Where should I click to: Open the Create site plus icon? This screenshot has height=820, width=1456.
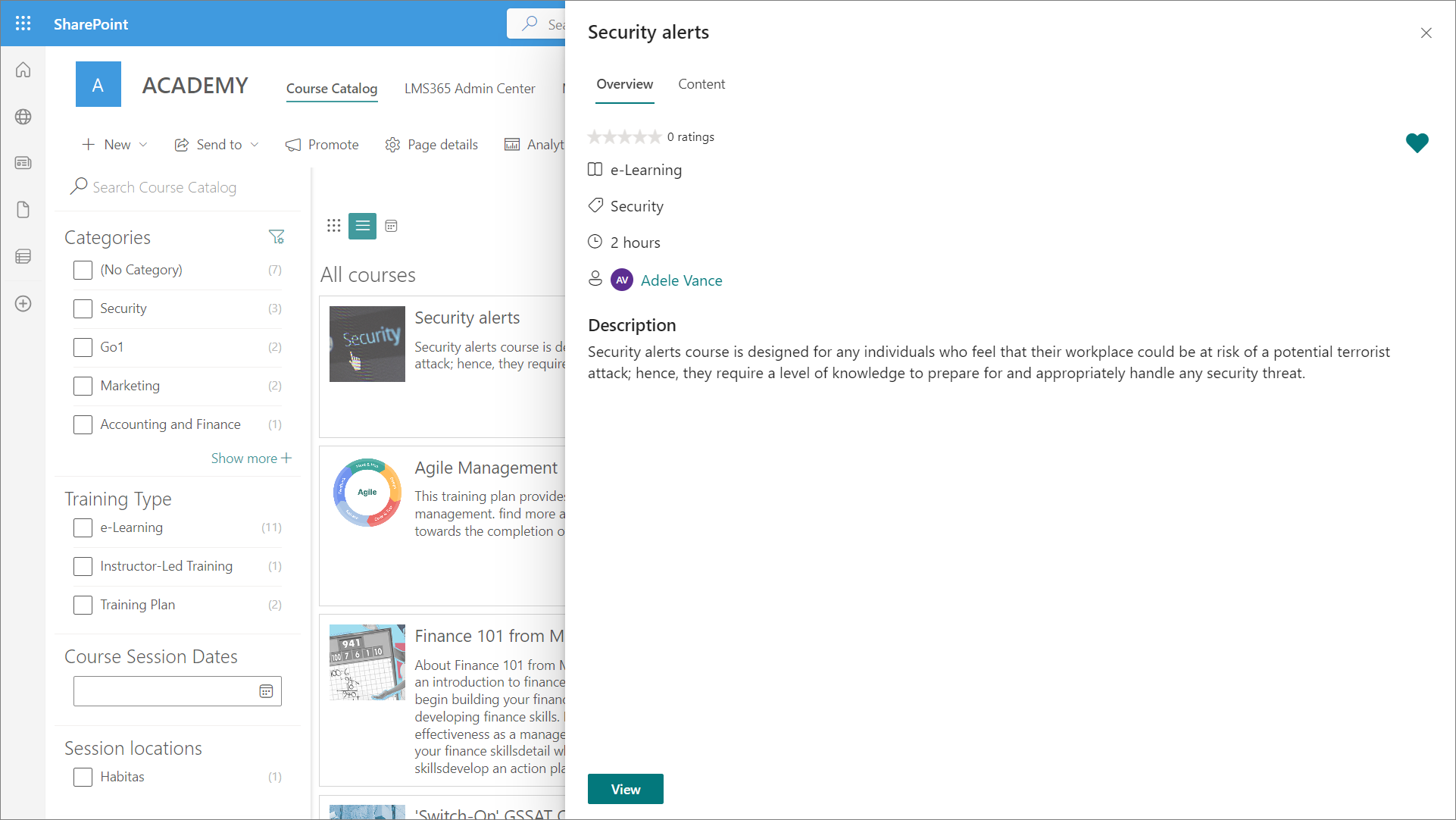(x=23, y=304)
